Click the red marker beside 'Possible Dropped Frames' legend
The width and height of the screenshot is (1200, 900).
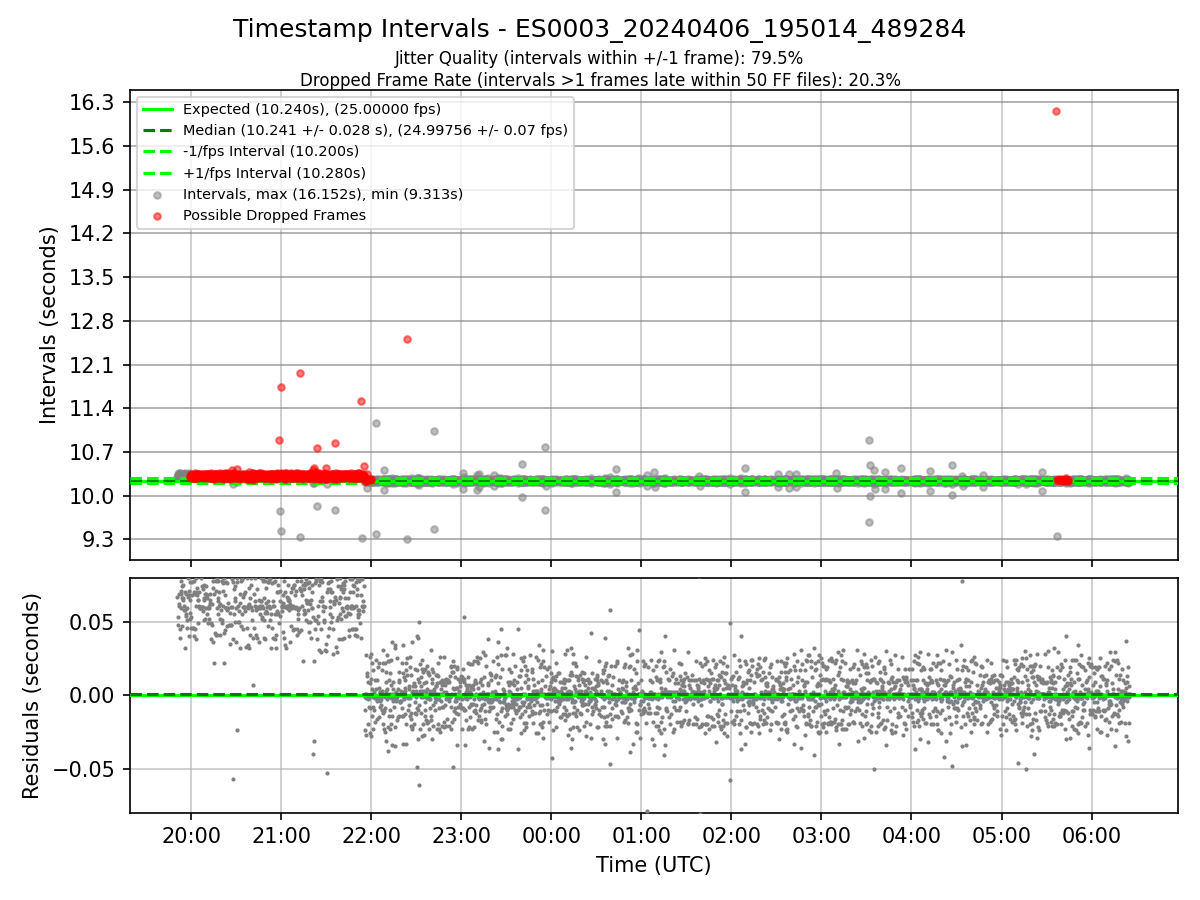tap(158, 215)
